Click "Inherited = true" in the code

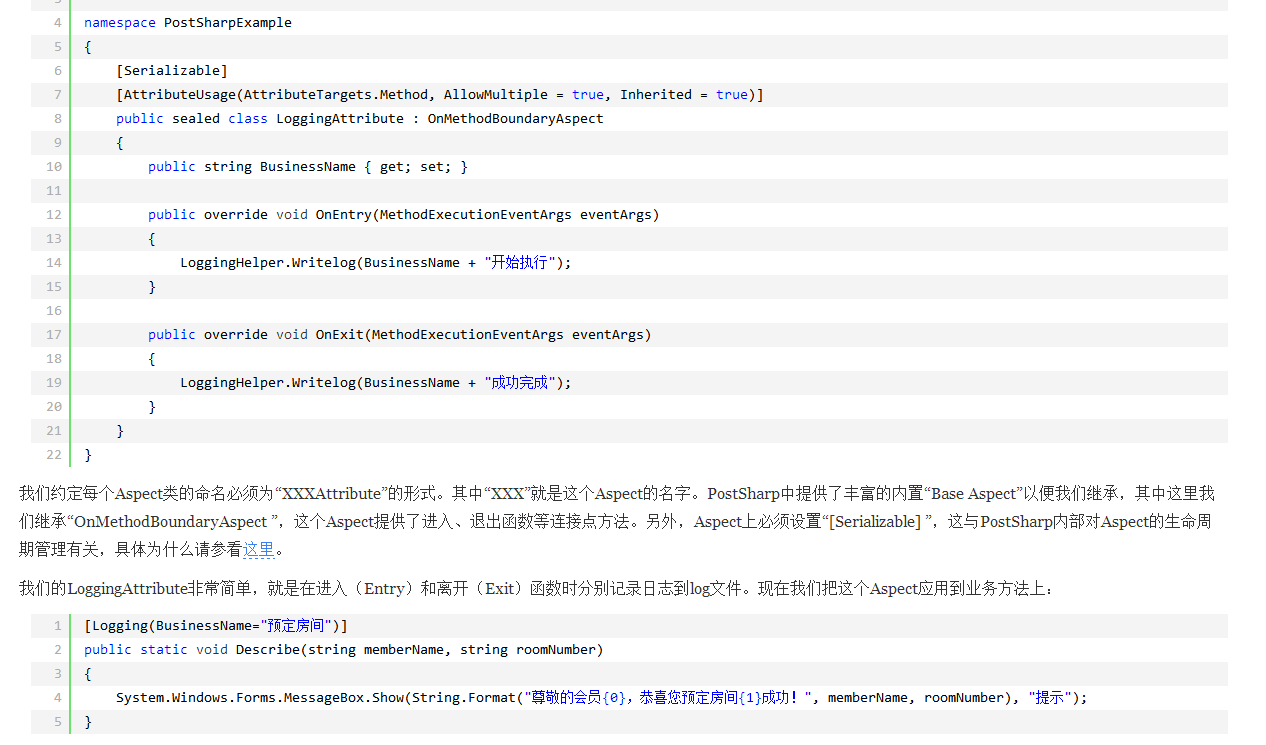(x=684, y=94)
